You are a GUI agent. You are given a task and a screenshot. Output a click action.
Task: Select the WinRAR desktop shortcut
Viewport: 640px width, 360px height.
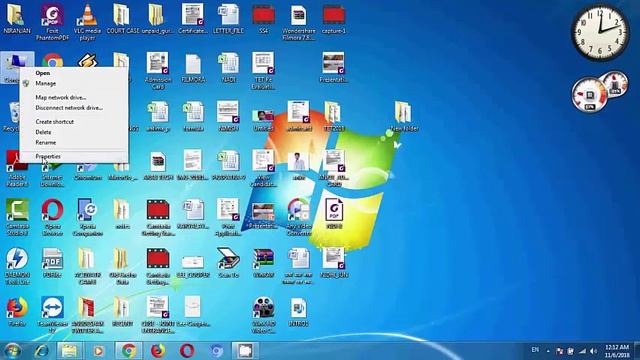coord(263,263)
